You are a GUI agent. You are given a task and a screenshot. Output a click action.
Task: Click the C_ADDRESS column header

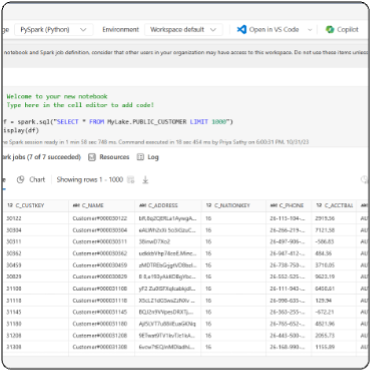tap(168, 205)
